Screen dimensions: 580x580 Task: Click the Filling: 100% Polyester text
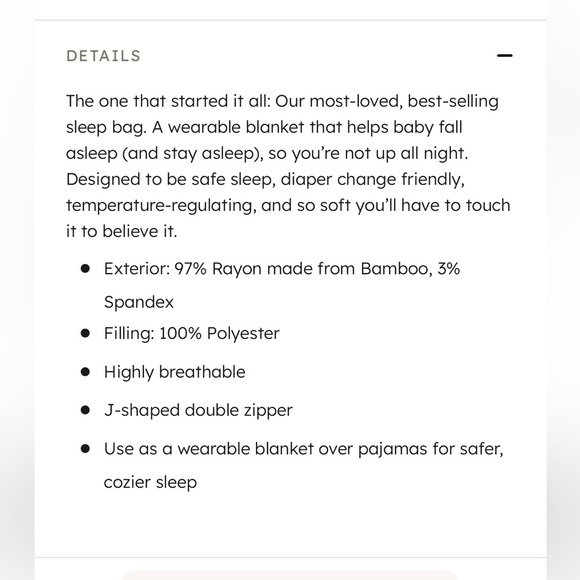[x=192, y=333]
